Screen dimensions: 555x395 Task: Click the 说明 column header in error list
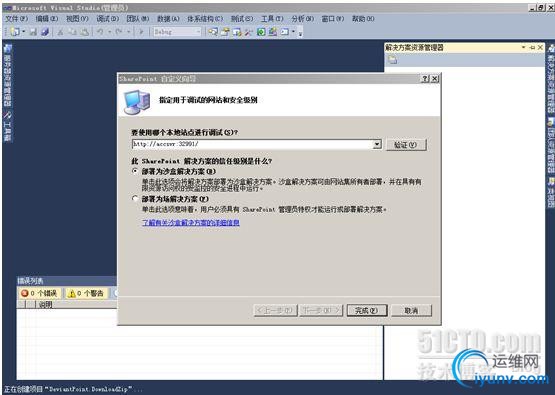pyautogui.click(x=45, y=304)
